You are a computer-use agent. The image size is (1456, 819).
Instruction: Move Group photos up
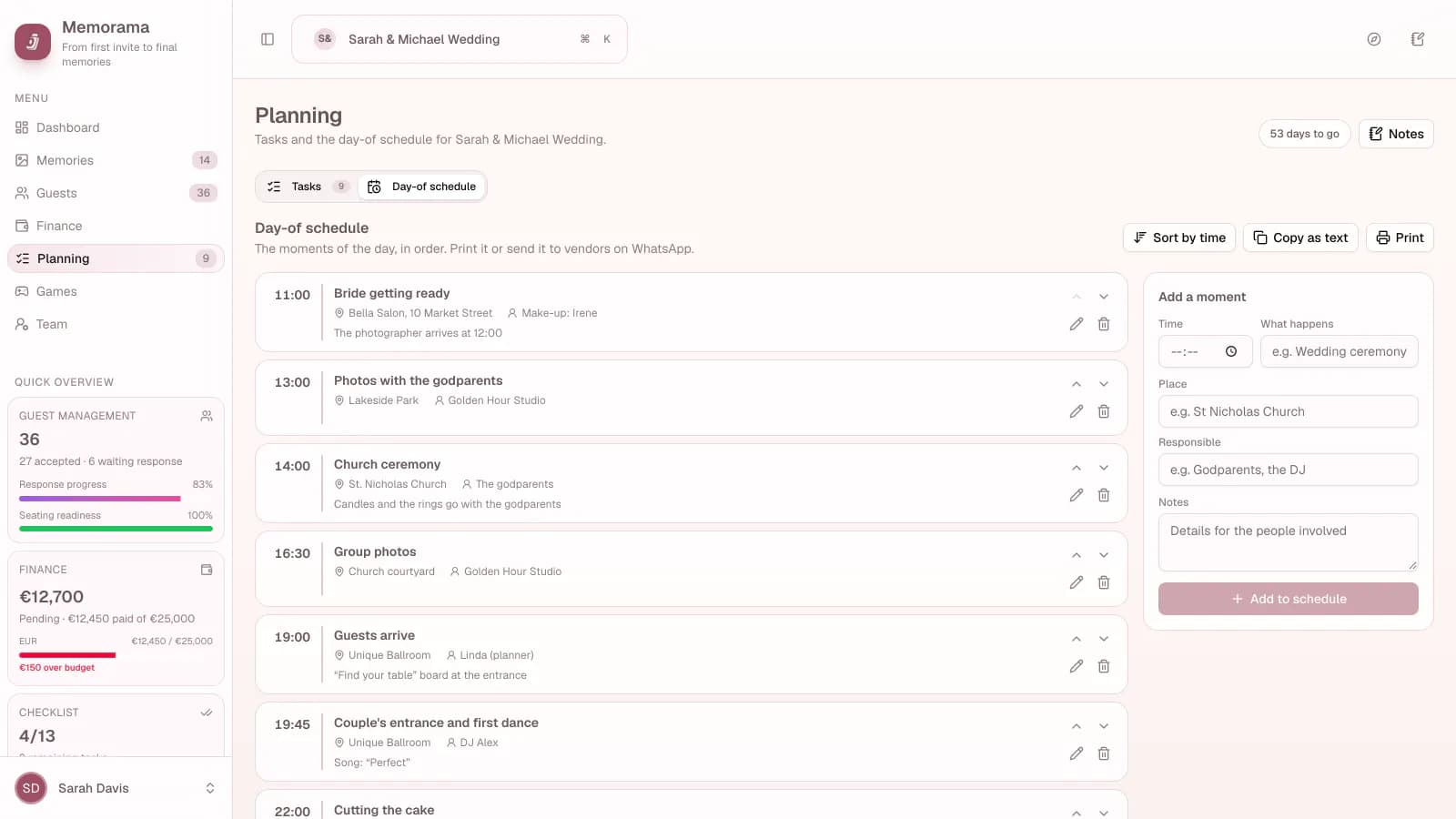pos(1077,555)
